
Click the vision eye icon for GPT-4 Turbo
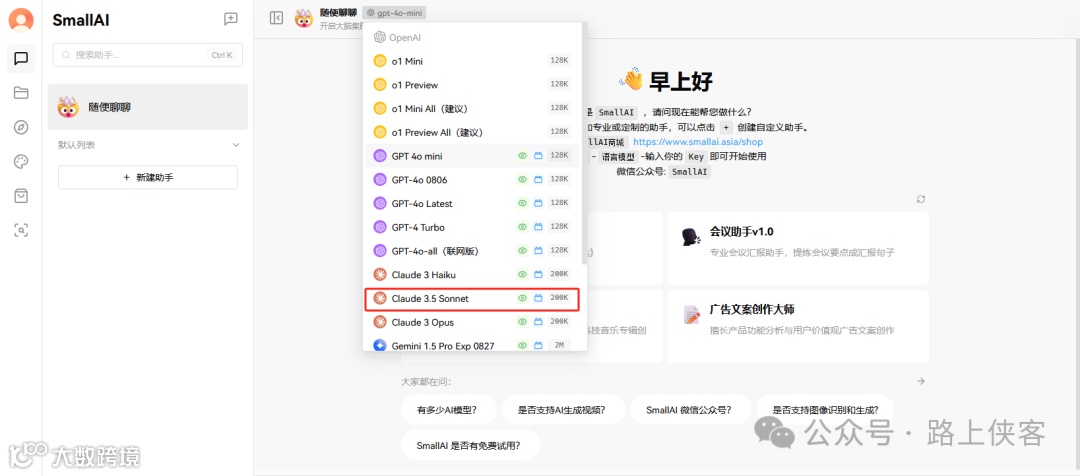click(x=522, y=227)
